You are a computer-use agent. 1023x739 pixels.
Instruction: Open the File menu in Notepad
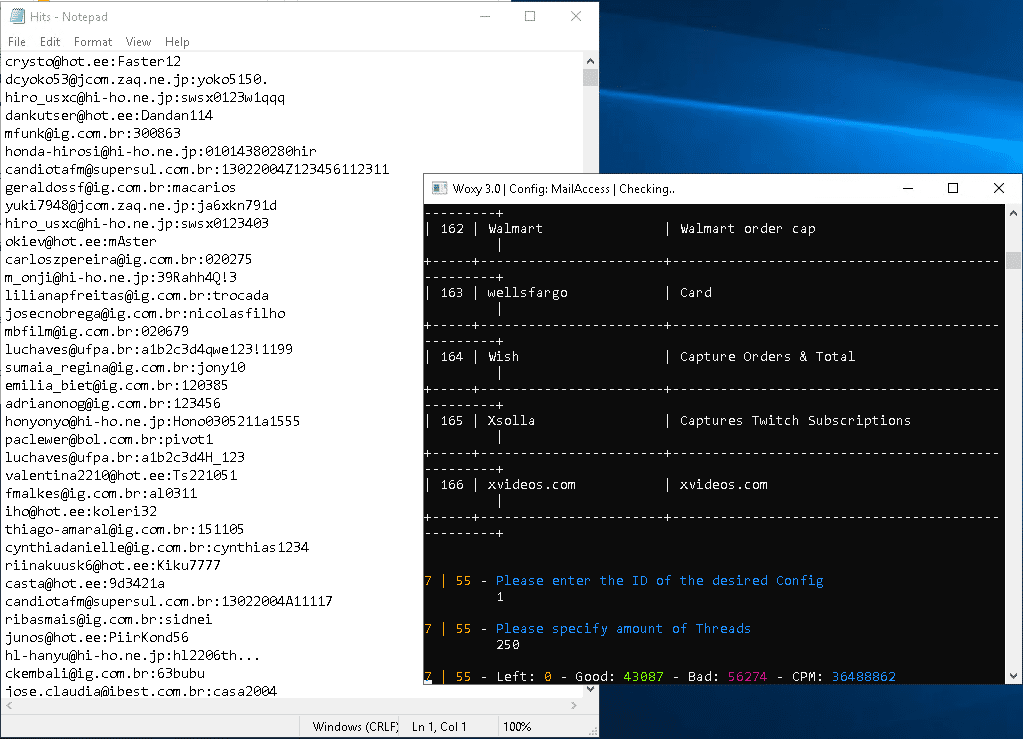pyautogui.click(x=17, y=42)
